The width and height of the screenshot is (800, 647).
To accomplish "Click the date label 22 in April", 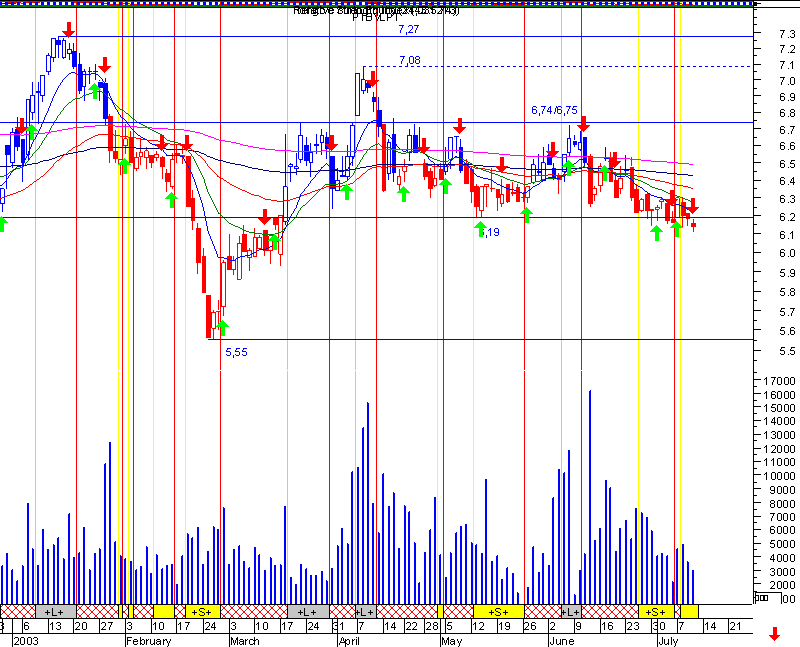I will point(411,626).
